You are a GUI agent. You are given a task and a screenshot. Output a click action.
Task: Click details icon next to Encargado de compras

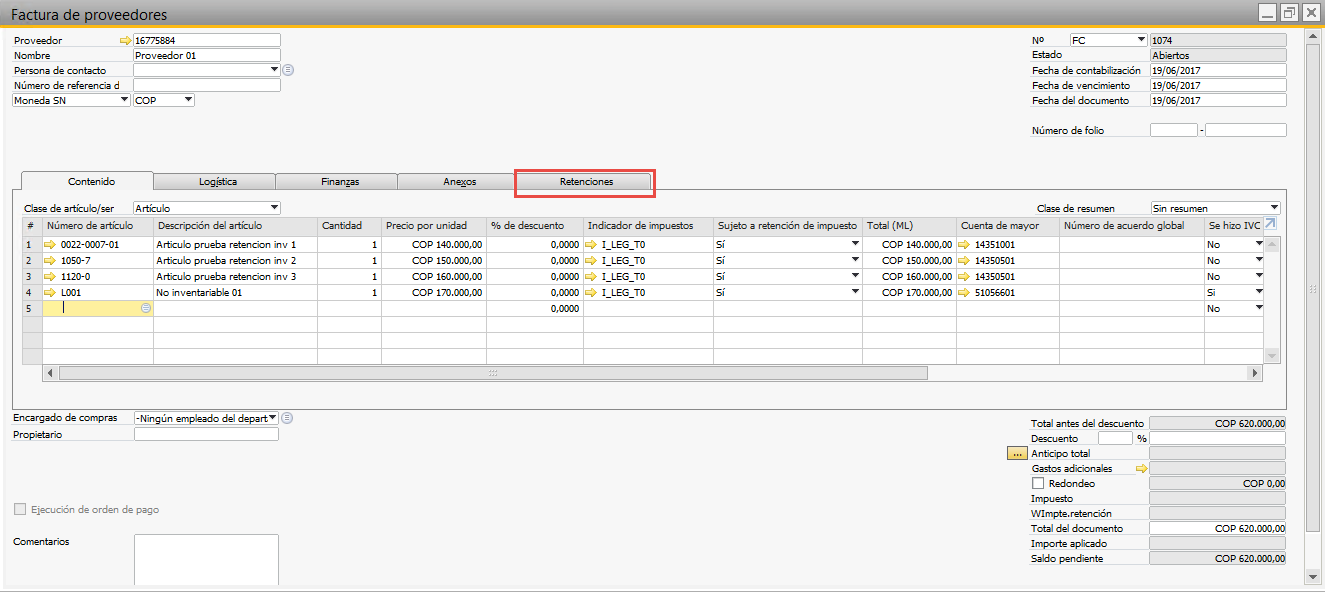(x=287, y=418)
